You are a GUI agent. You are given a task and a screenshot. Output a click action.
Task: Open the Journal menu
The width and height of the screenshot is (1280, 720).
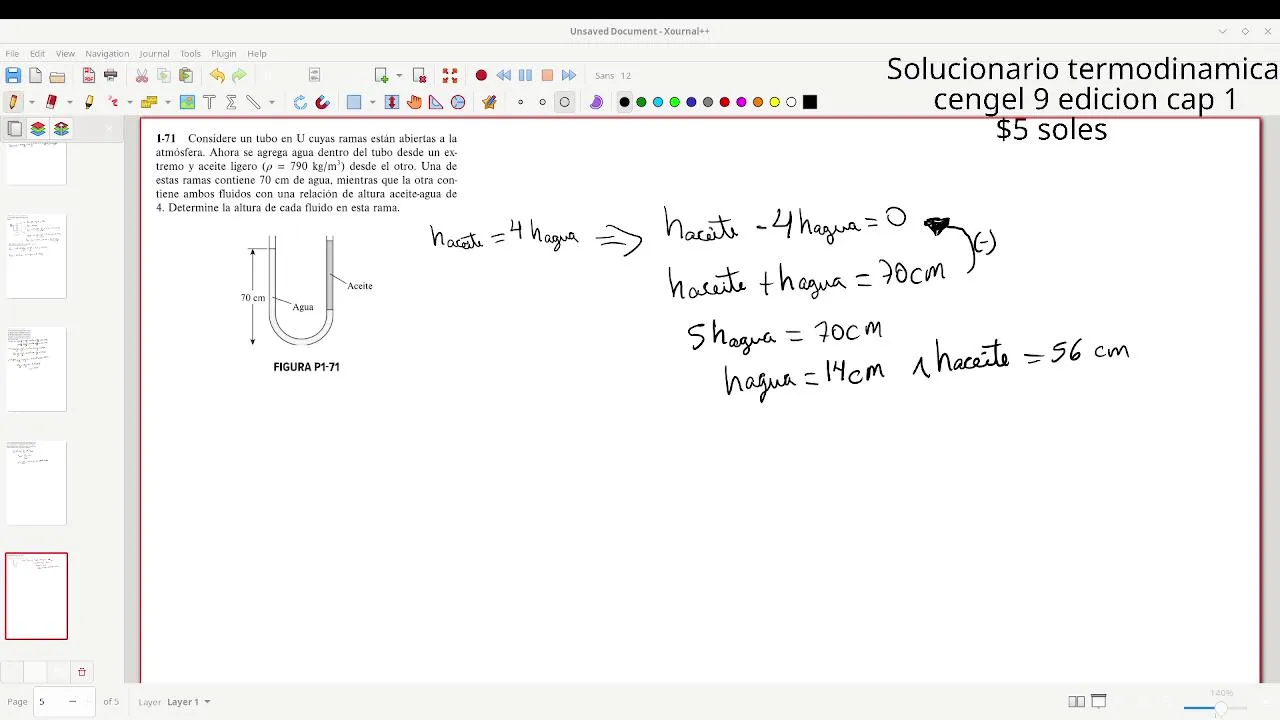tap(154, 53)
